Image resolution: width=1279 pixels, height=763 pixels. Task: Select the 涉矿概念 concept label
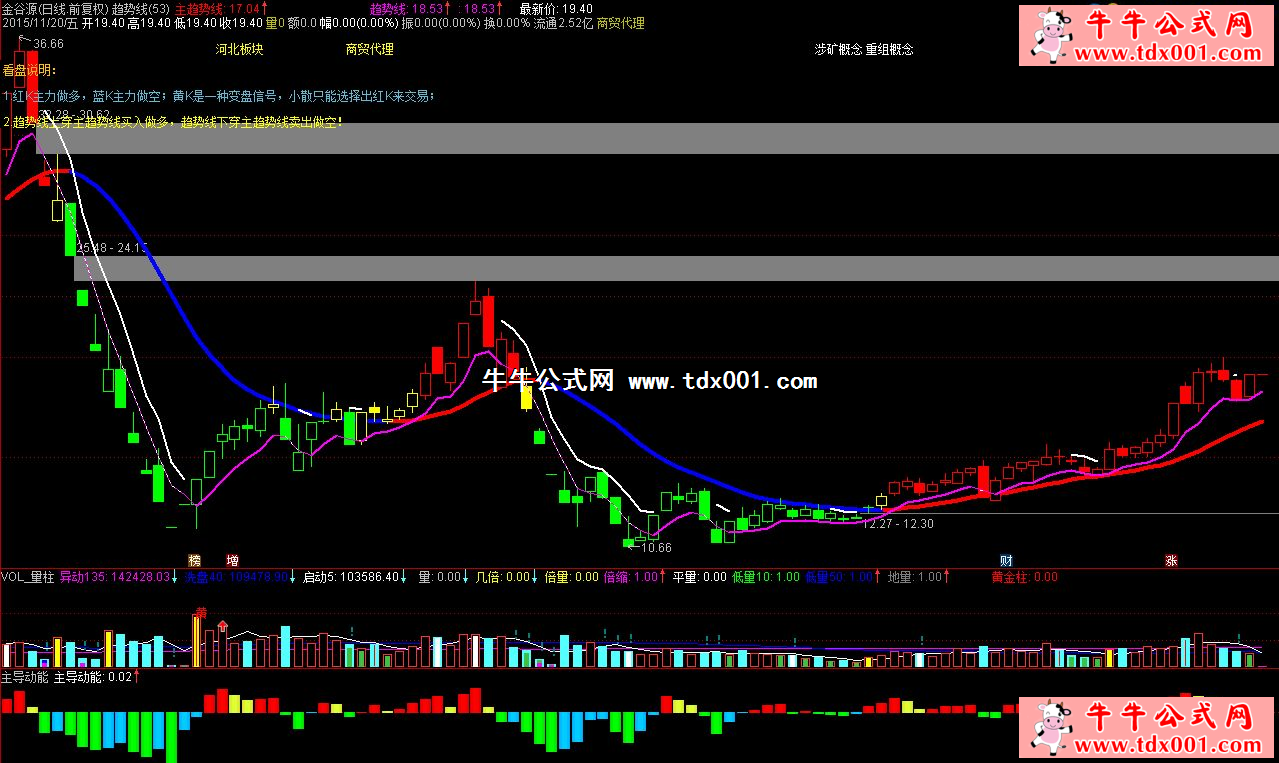coord(837,49)
